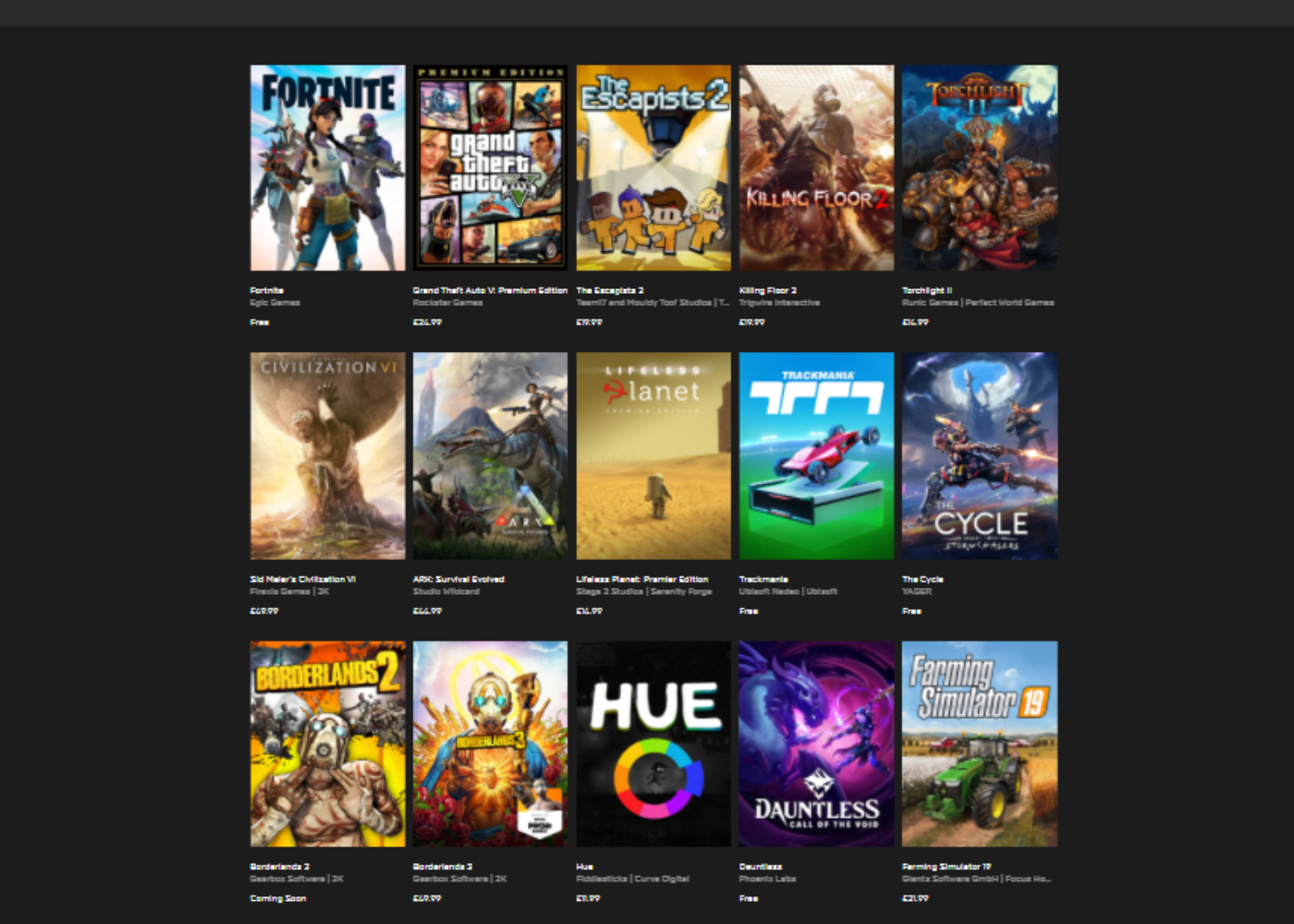Open the Borderlands 2 cover art
This screenshot has width=1294, height=924.
click(327, 744)
